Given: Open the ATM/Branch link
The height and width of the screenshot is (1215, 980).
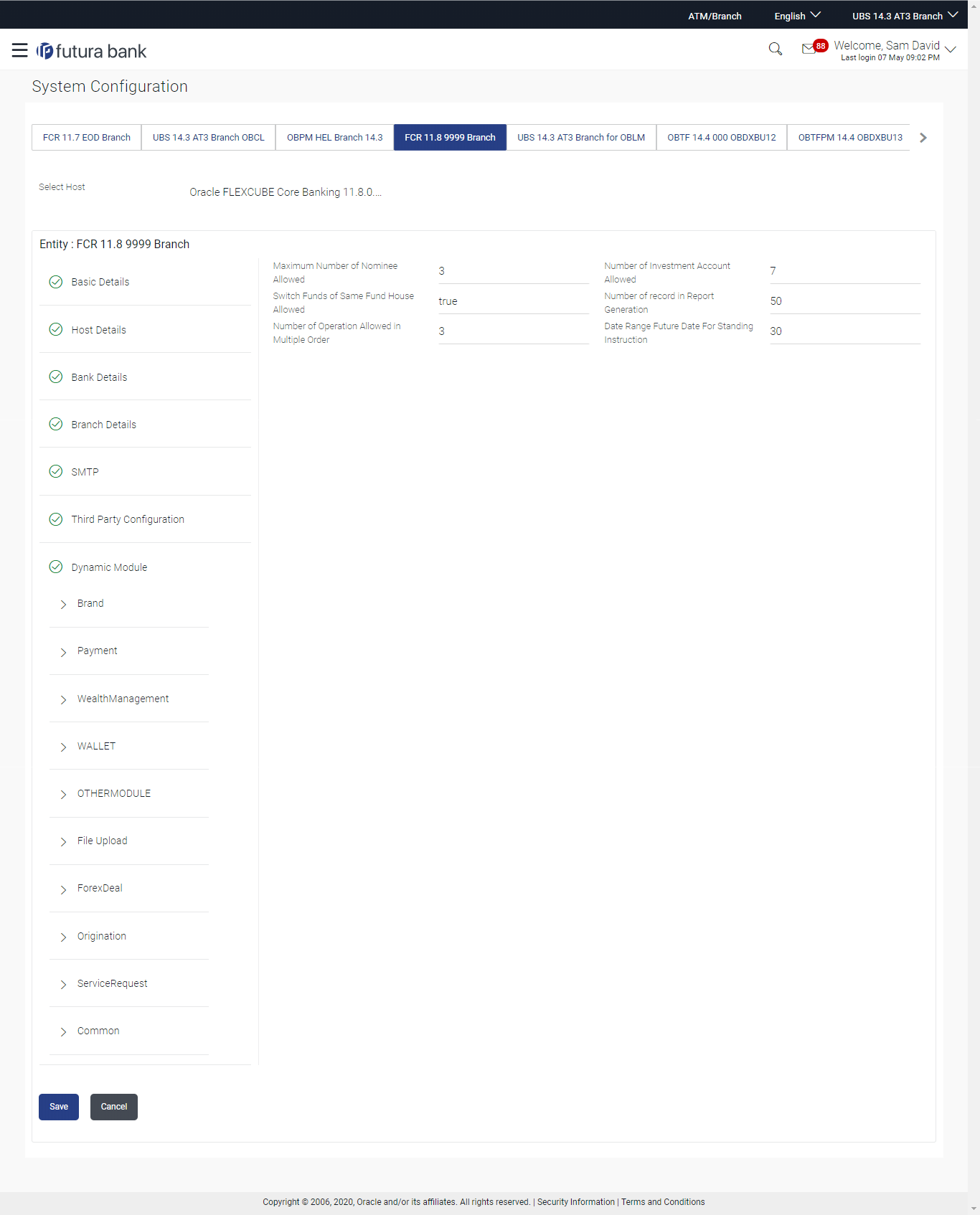Looking at the screenshot, I should [715, 16].
